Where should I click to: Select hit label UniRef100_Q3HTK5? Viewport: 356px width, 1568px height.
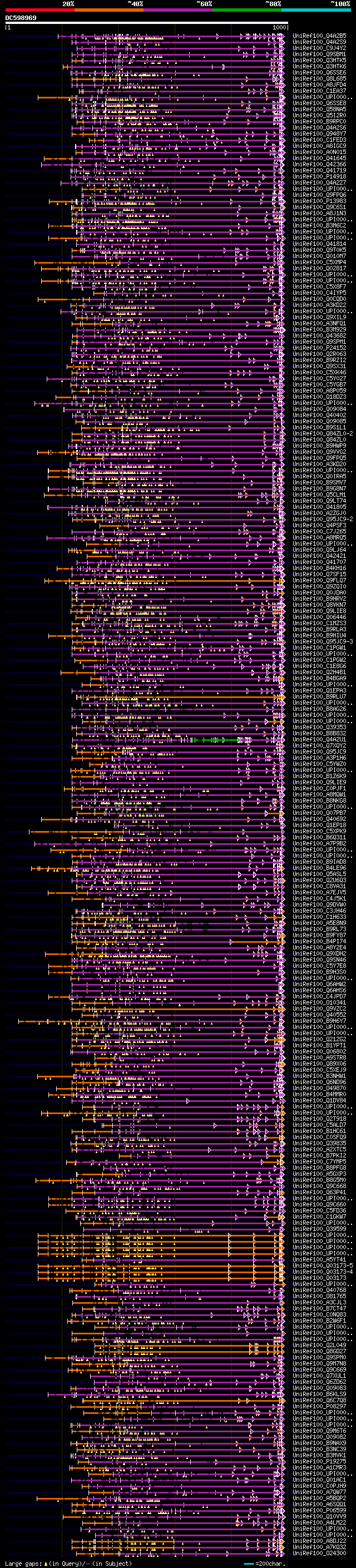(319, 60)
